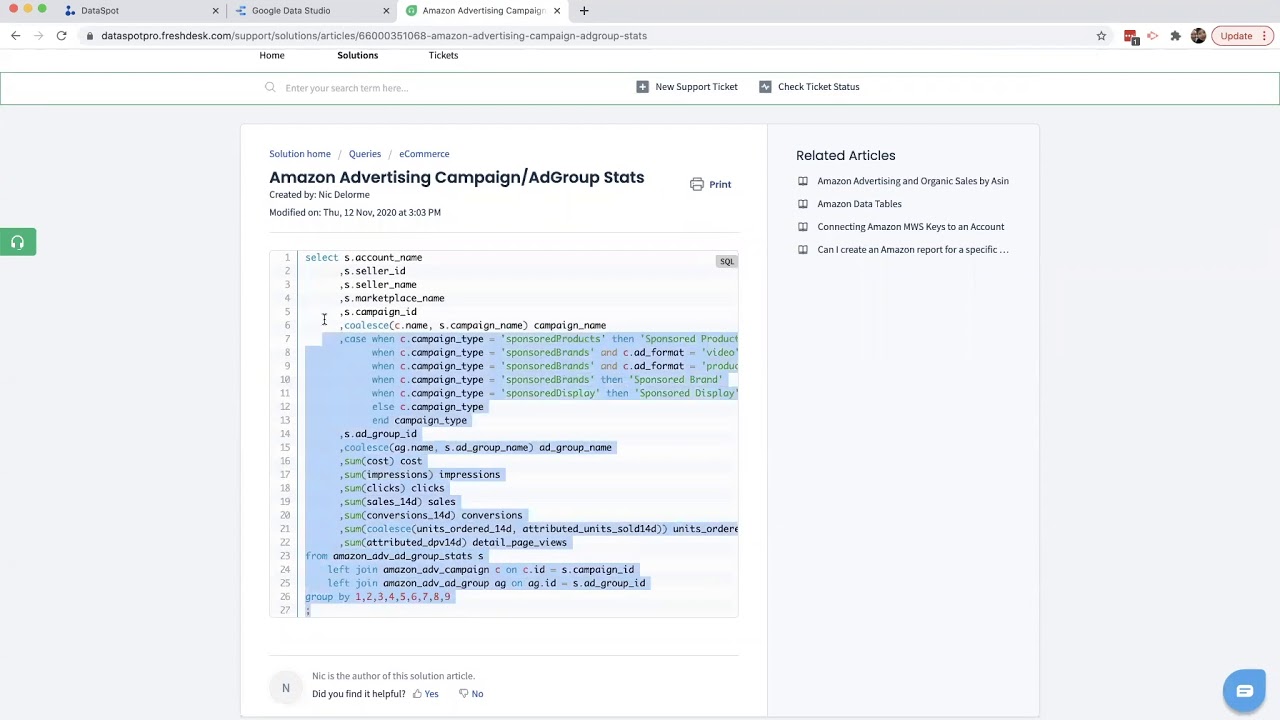Click the New Support Ticket plus icon
The height and width of the screenshot is (720, 1280).
pos(642,87)
